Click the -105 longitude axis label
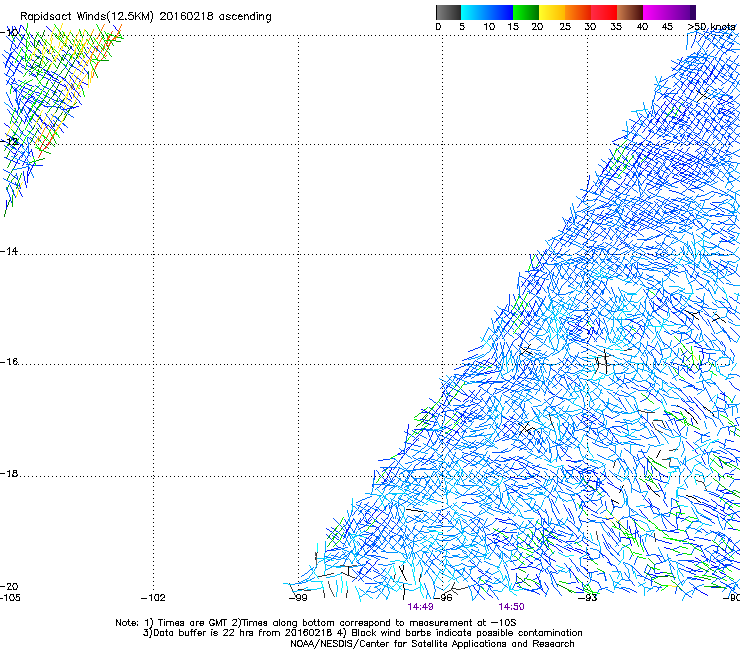740x650 pixels. (10, 598)
